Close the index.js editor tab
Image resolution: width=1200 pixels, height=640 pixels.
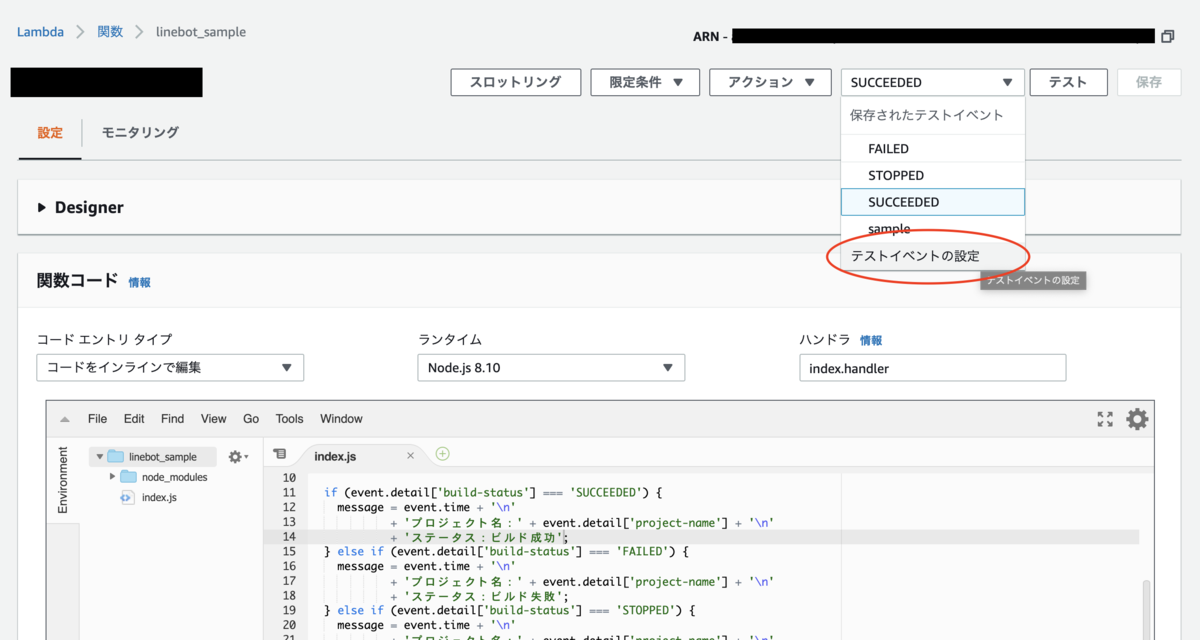pos(410,456)
